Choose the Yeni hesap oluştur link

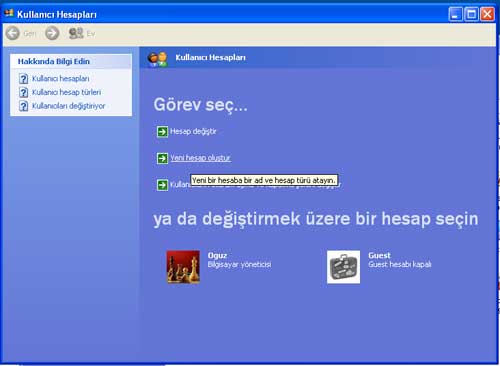200,158
